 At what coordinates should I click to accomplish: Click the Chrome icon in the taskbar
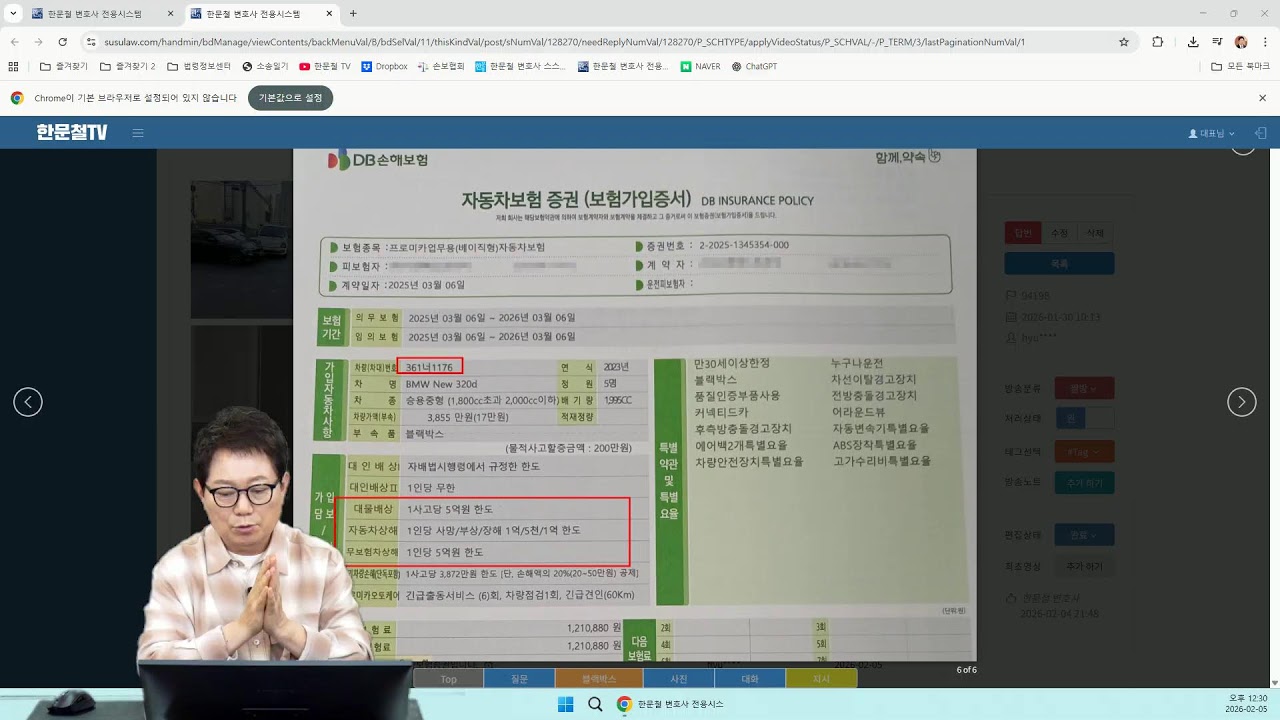624,704
